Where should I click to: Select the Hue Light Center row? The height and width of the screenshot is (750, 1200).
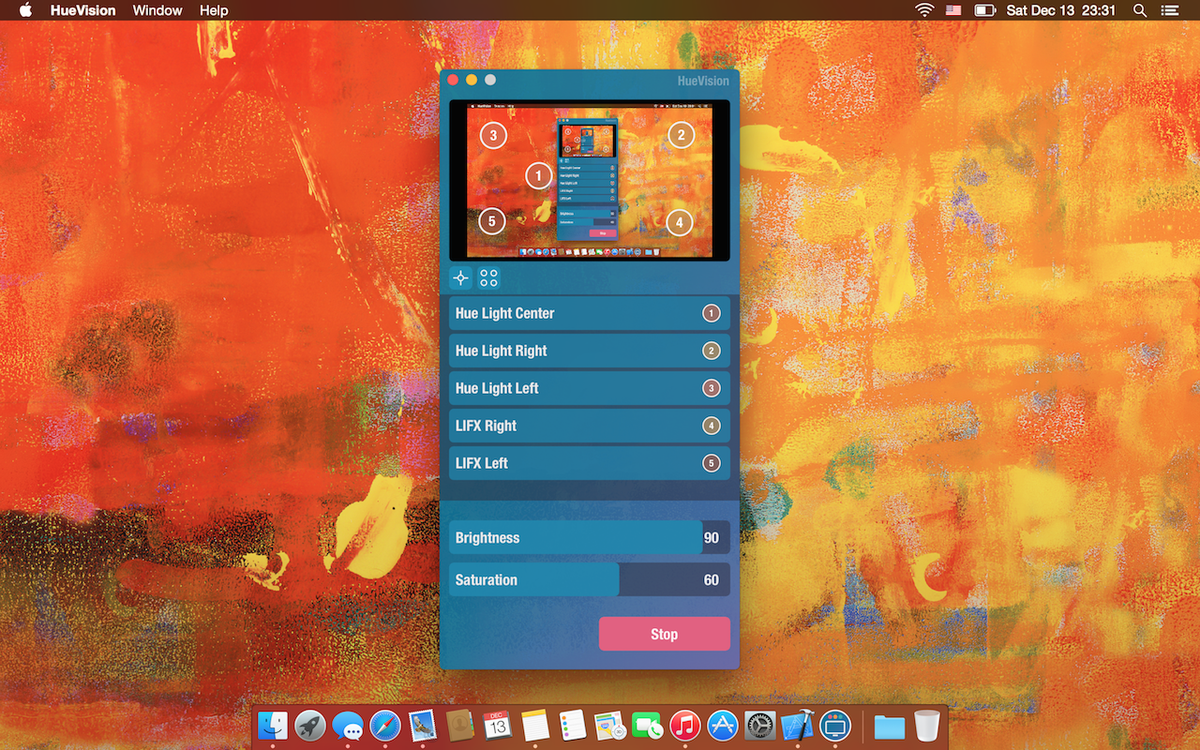tap(589, 313)
